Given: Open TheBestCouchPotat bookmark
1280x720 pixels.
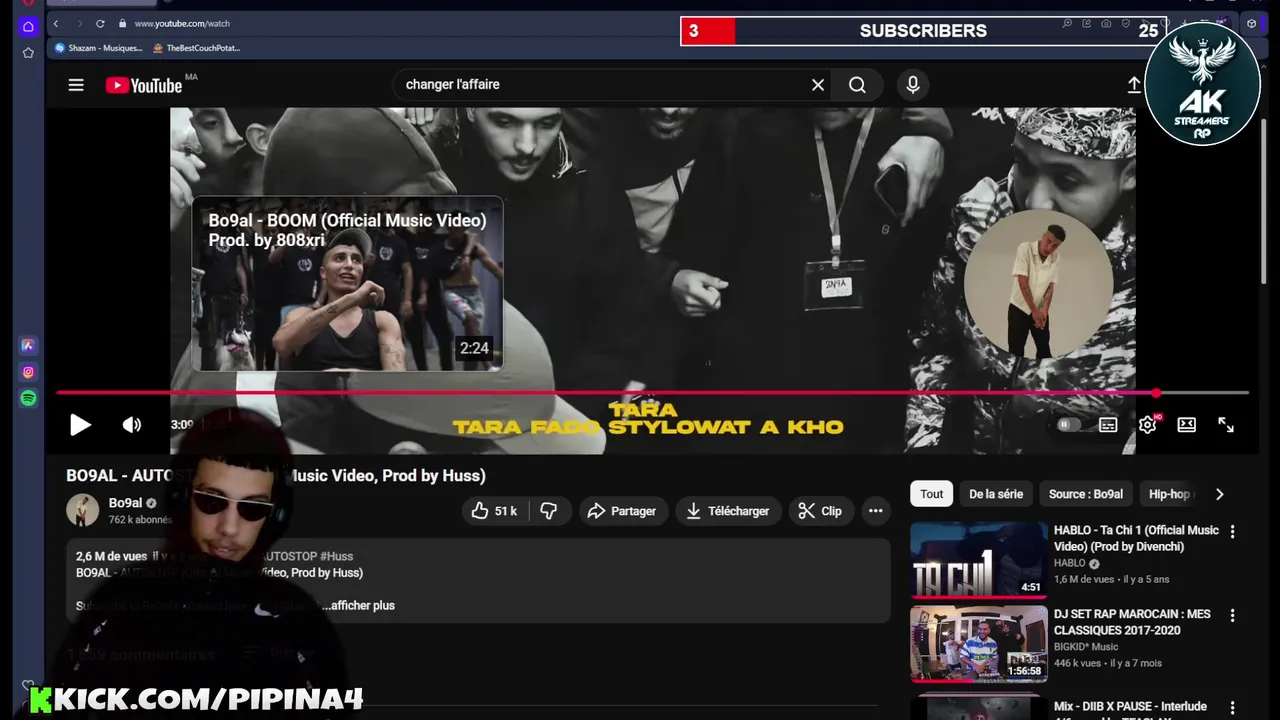Looking at the screenshot, I should tap(197, 48).
